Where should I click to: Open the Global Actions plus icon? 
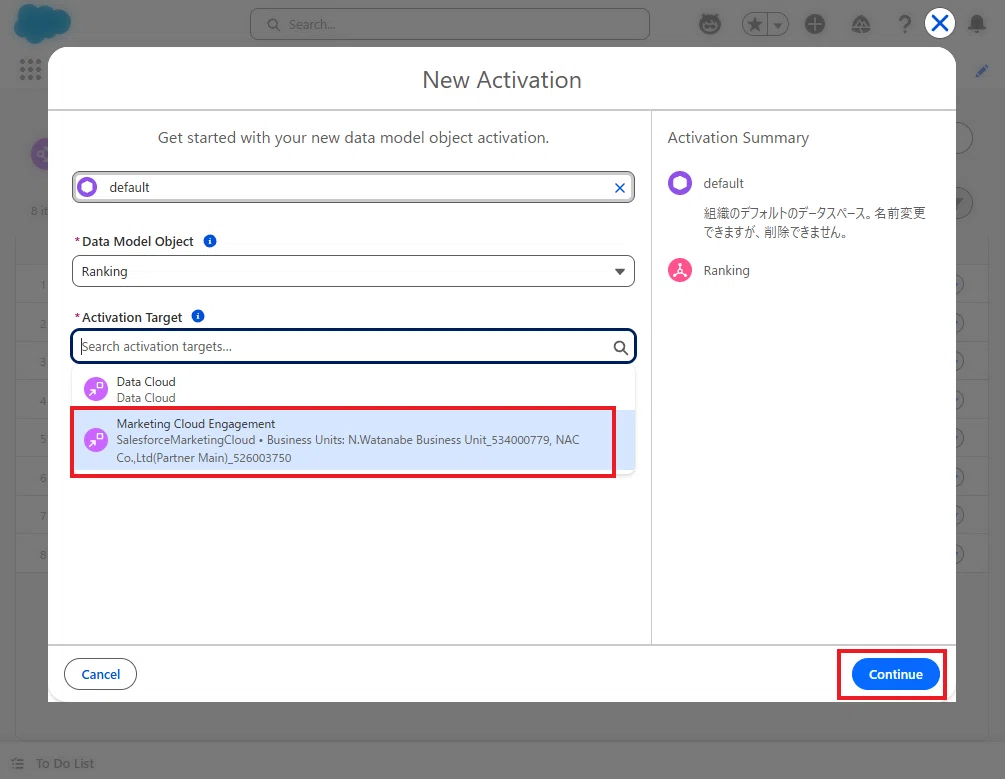point(815,24)
